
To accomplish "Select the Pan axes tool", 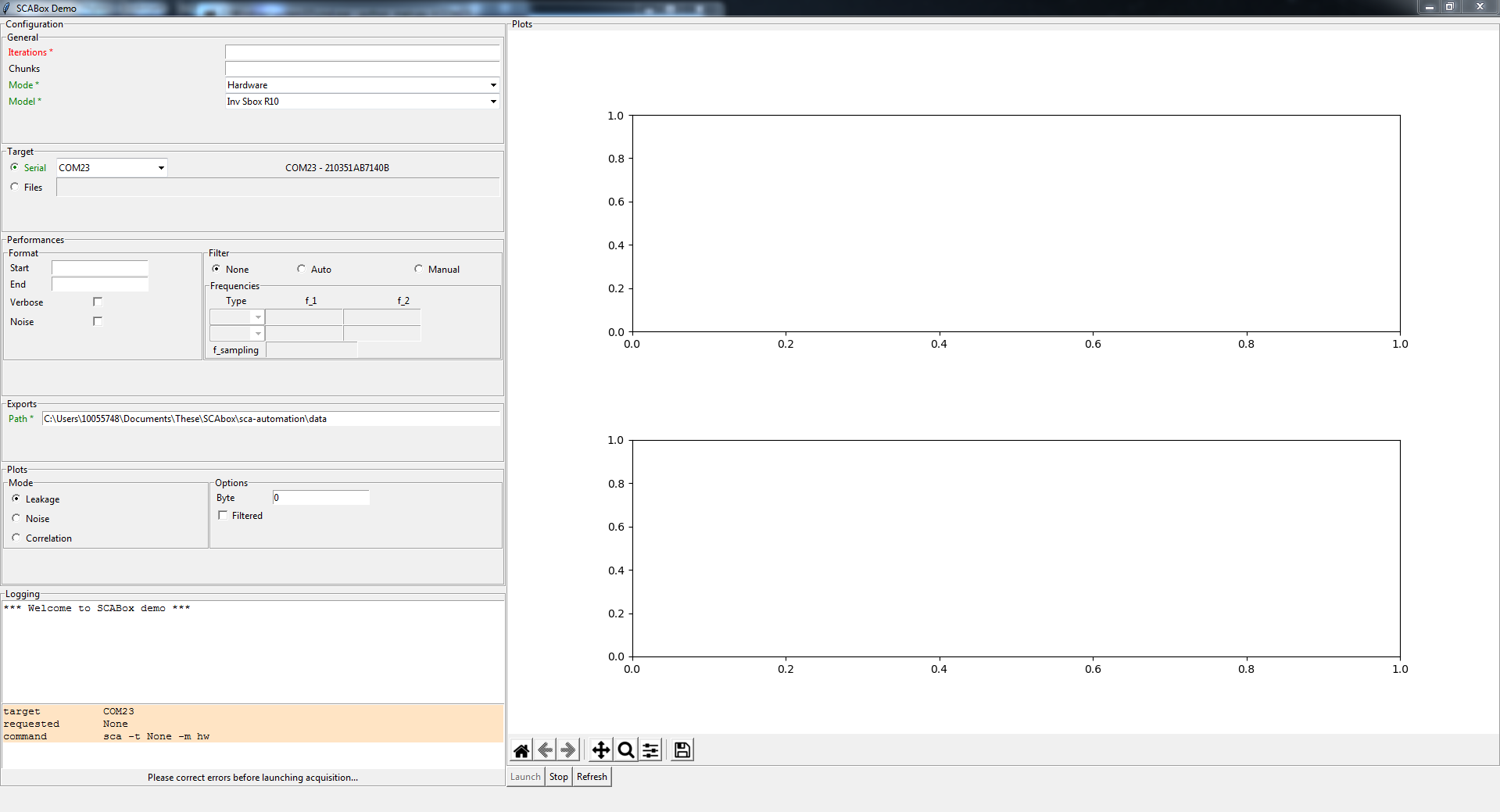I will 600,750.
